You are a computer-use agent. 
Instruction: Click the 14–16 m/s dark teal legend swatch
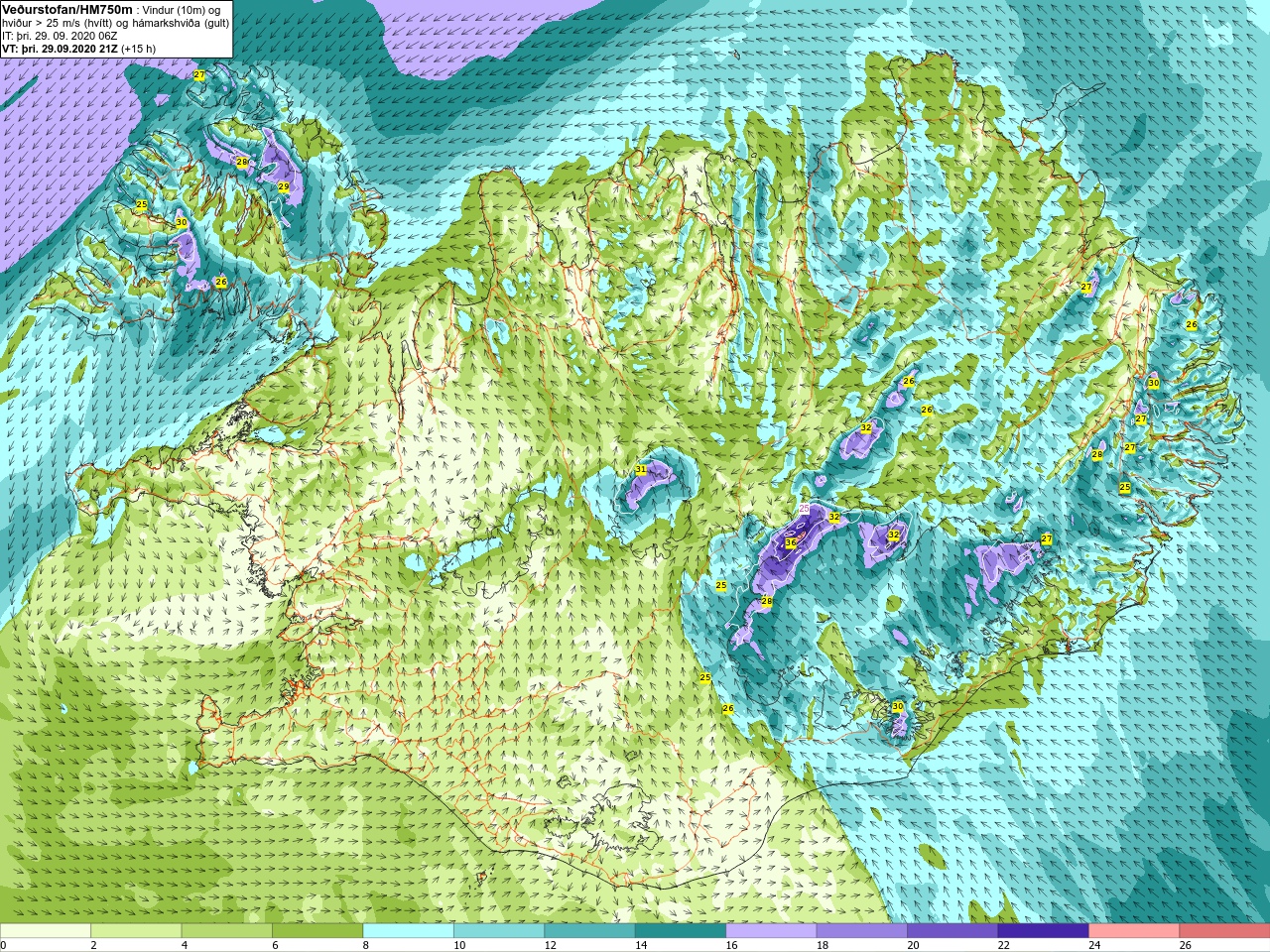tap(681, 931)
